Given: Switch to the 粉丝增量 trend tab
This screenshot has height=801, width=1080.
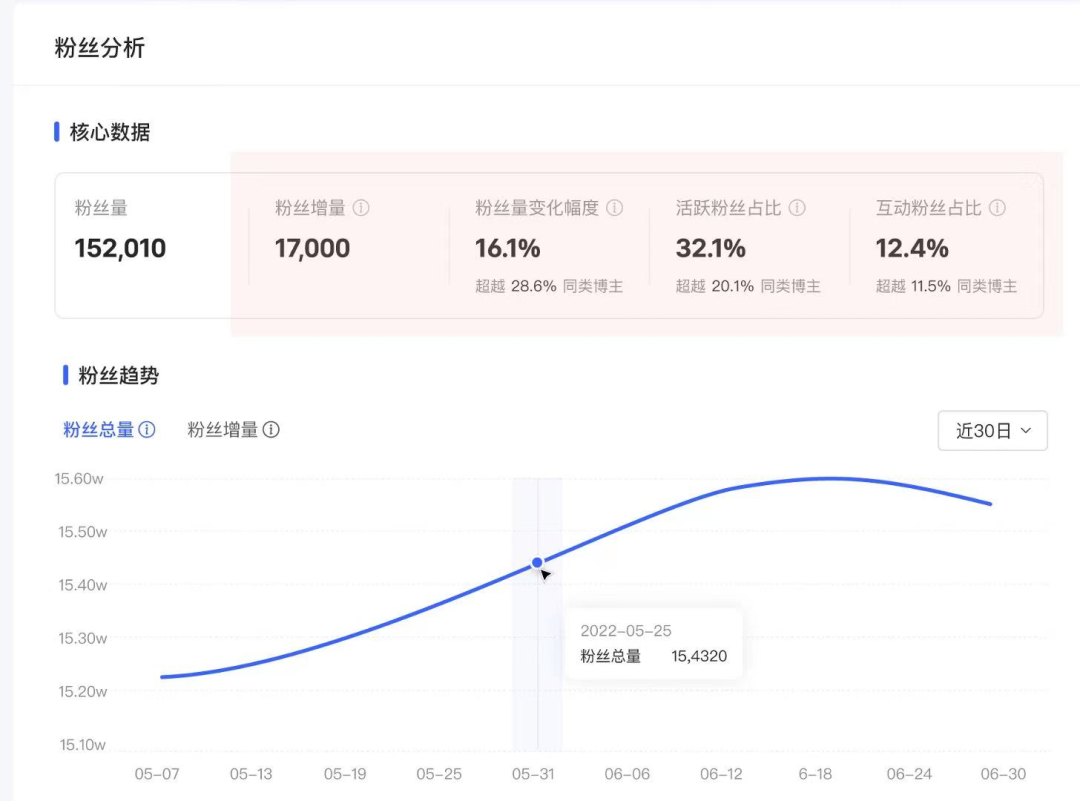Looking at the screenshot, I should point(222,430).
